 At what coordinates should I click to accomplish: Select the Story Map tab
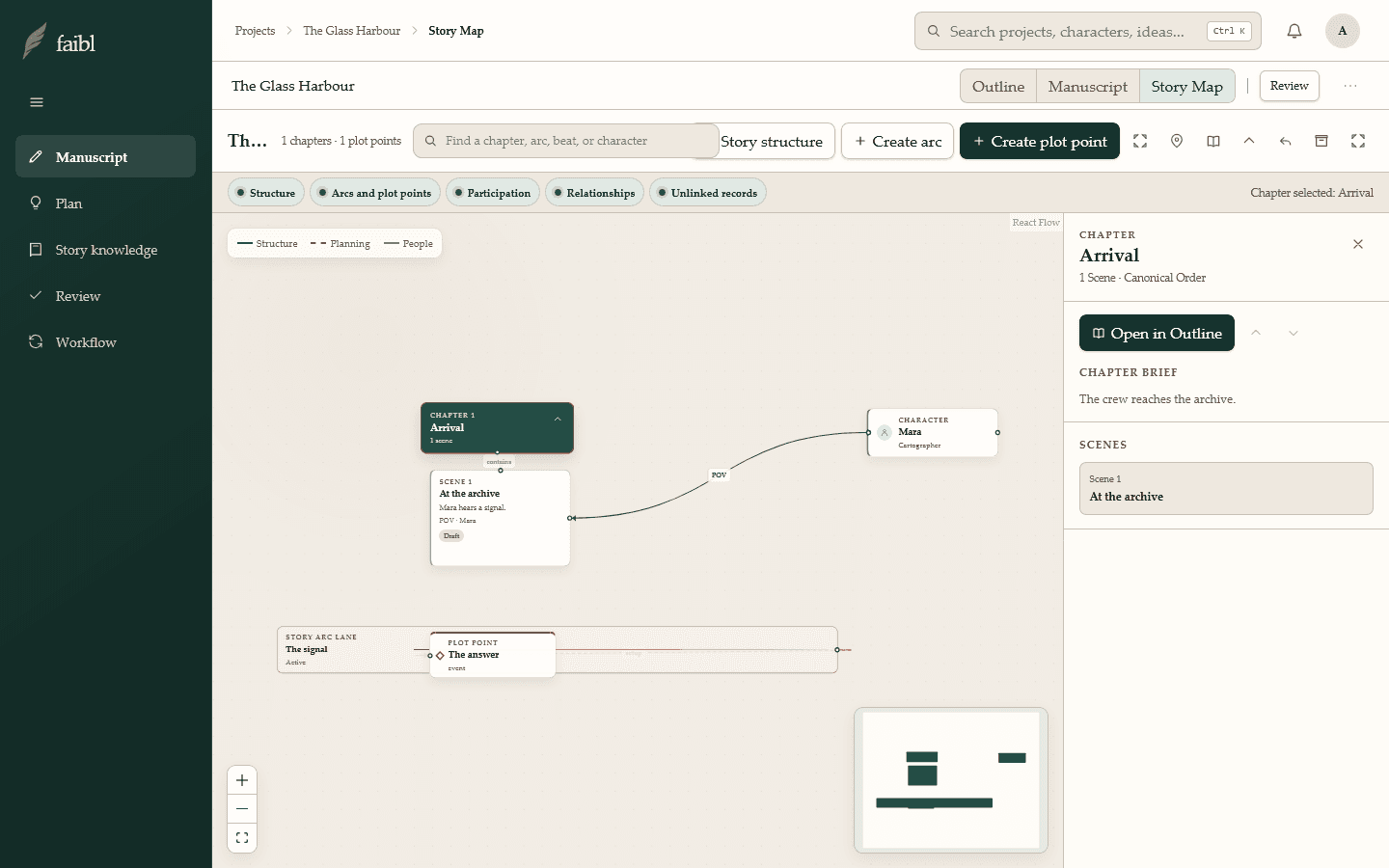pyautogui.click(x=1187, y=86)
